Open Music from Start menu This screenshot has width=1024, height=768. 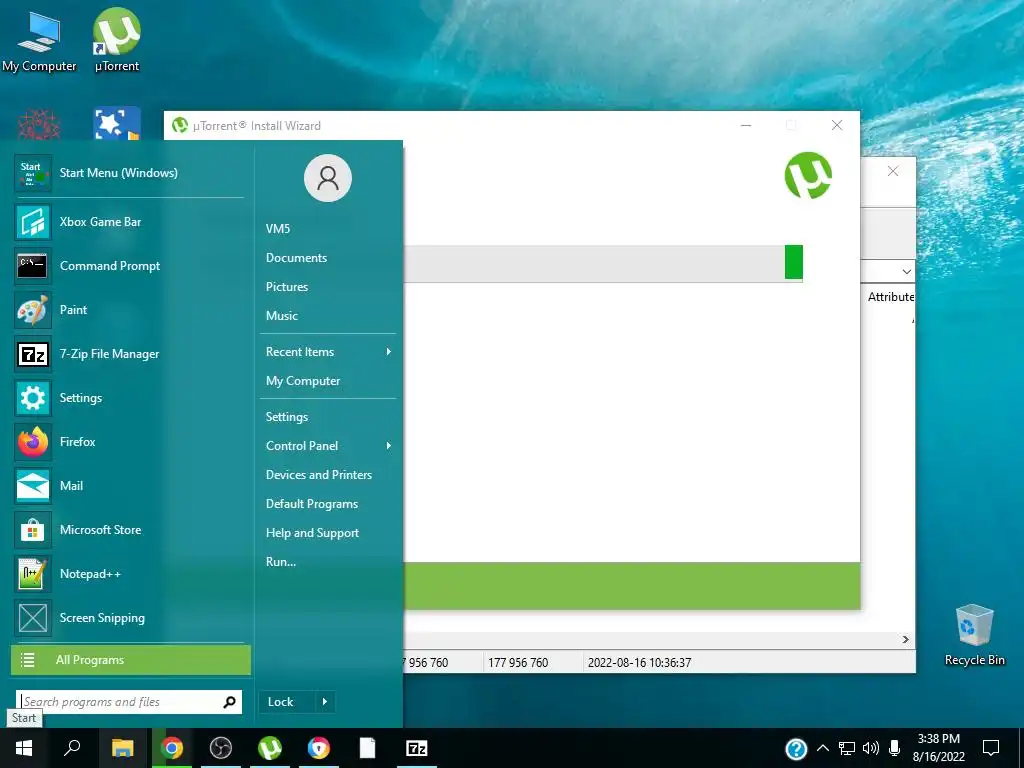281,316
